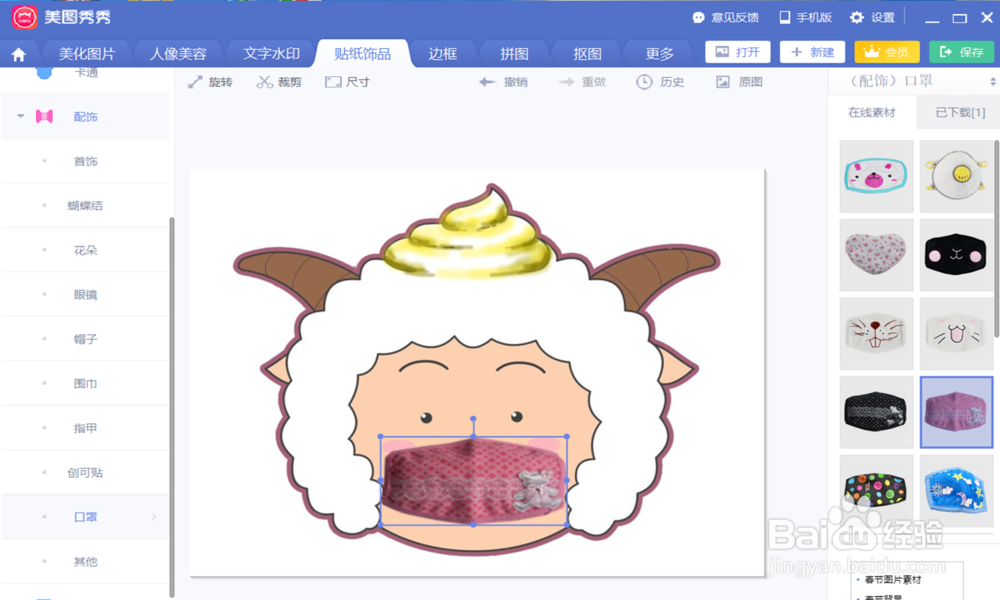Pick the white rabbit-teeth mask sticker
The width and height of the screenshot is (1000, 600).
pyautogui.click(x=876, y=333)
